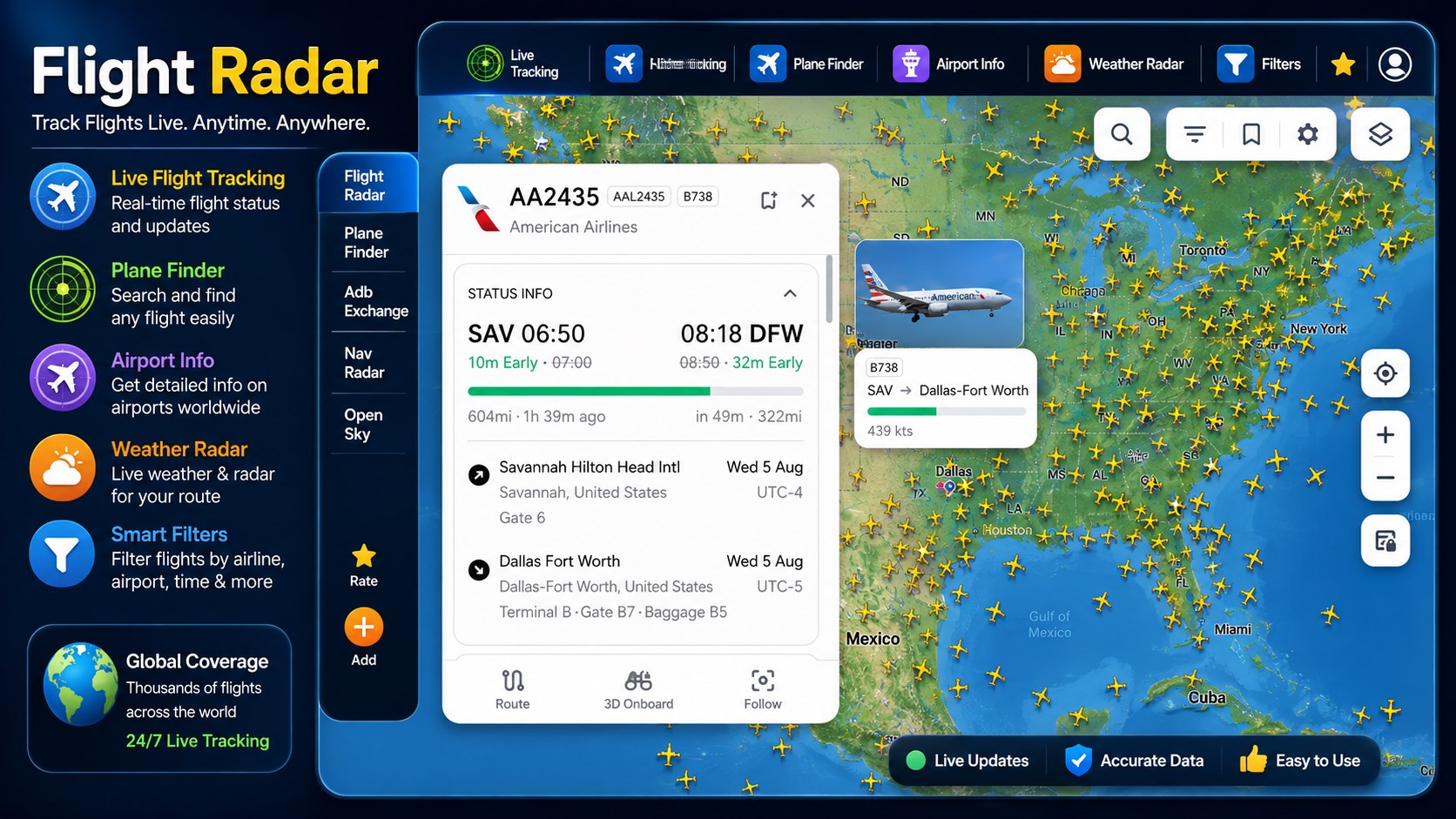The width and height of the screenshot is (1456, 819).
Task: Open the Filters tab
Action: (1259, 64)
